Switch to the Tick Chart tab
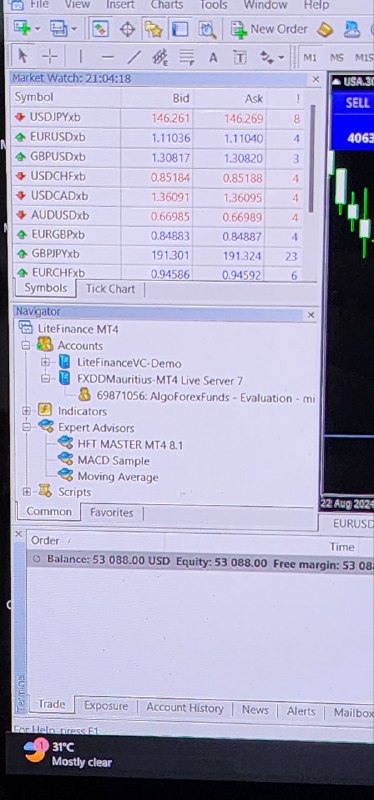 110,289
